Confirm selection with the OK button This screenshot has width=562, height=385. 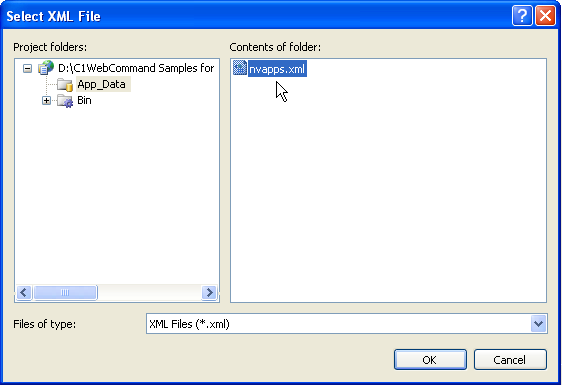(430, 360)
